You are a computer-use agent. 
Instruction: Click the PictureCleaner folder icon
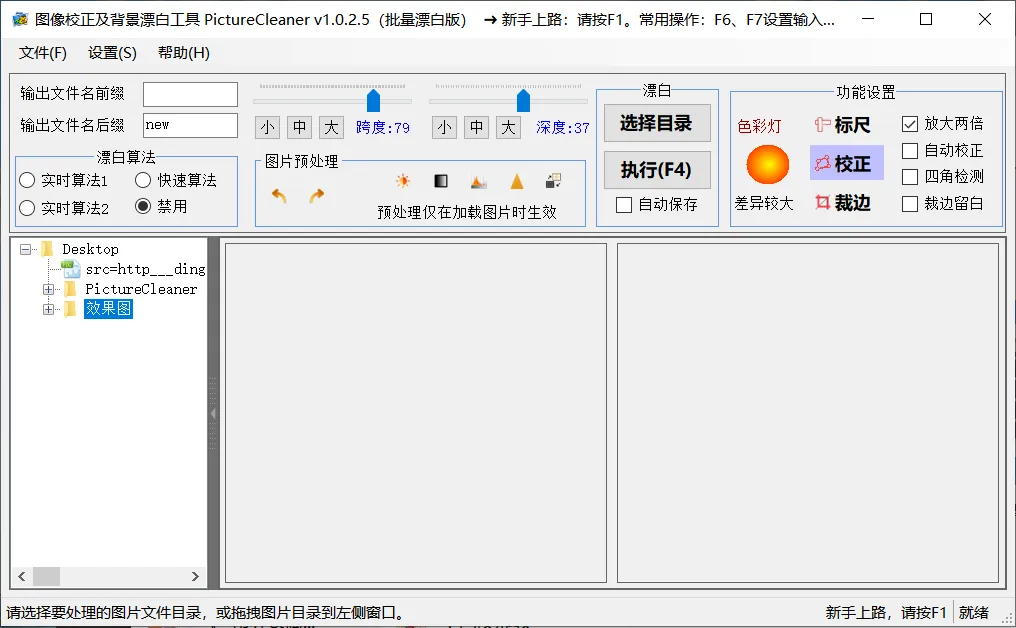coord(71,289)
